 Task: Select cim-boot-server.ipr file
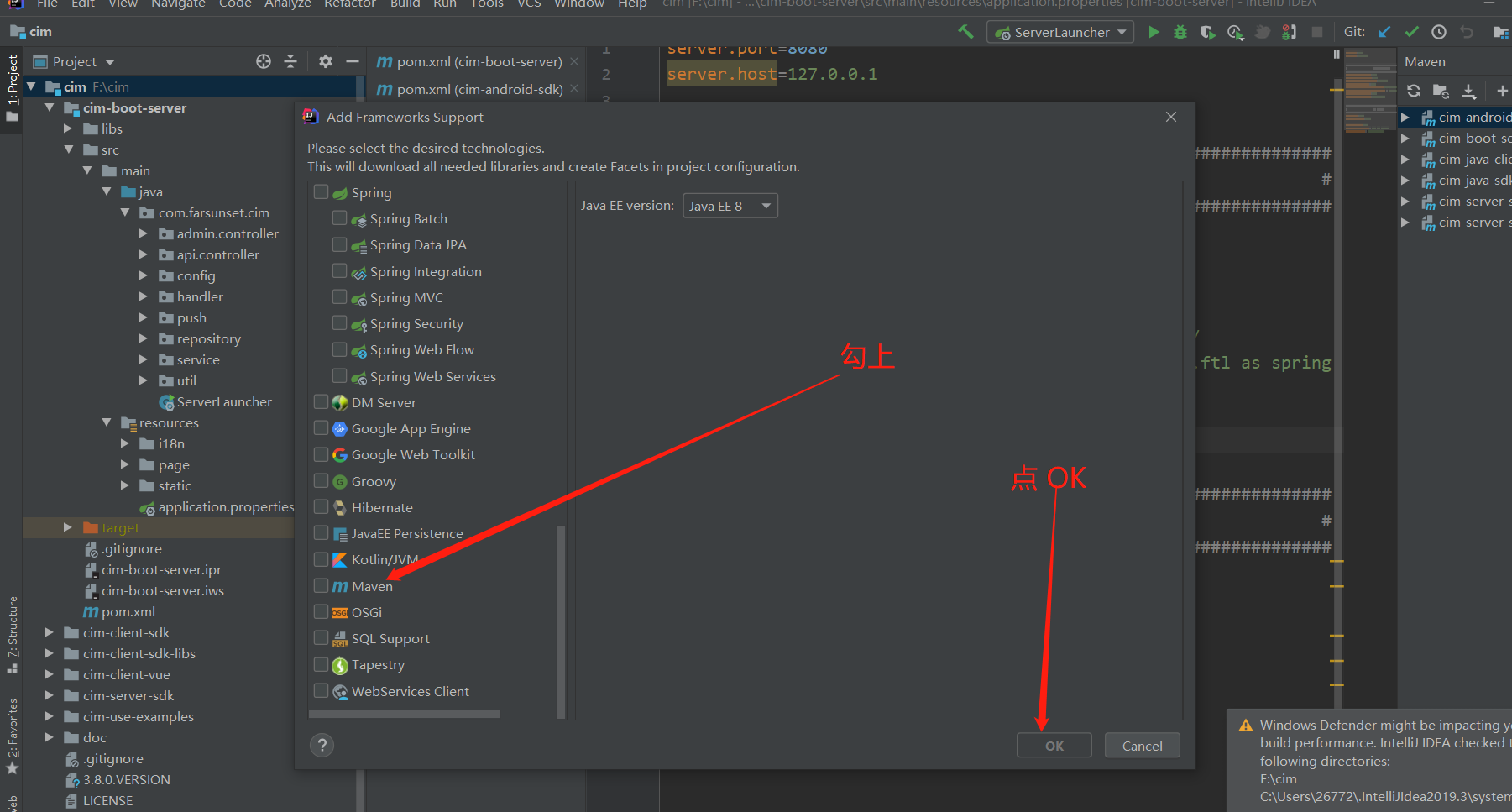(x=161, y=570)
